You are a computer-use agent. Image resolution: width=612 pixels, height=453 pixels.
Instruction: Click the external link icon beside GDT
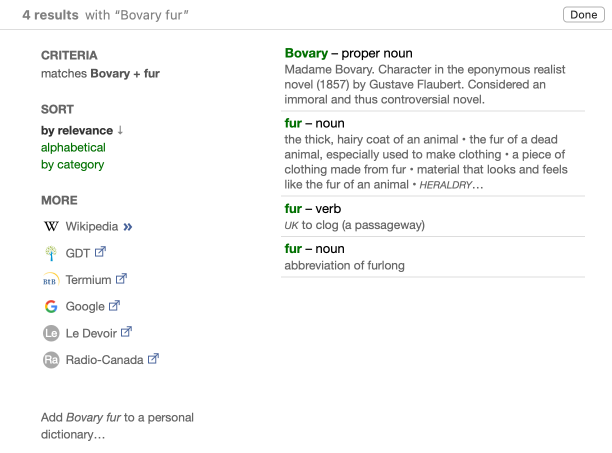[x=100, y=252]
